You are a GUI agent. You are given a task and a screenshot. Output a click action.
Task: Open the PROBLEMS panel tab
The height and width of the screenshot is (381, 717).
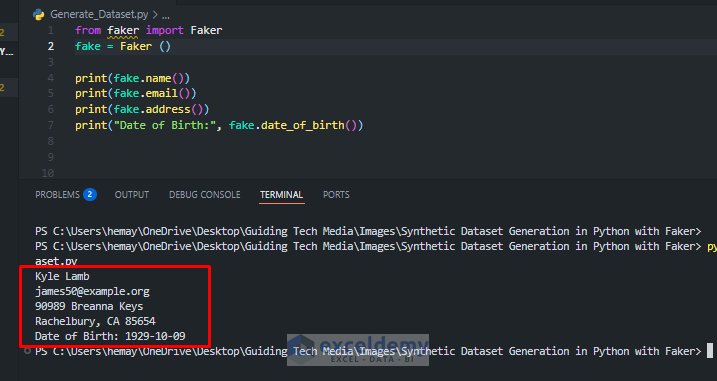pyautogui.click(x=58, y=195)
